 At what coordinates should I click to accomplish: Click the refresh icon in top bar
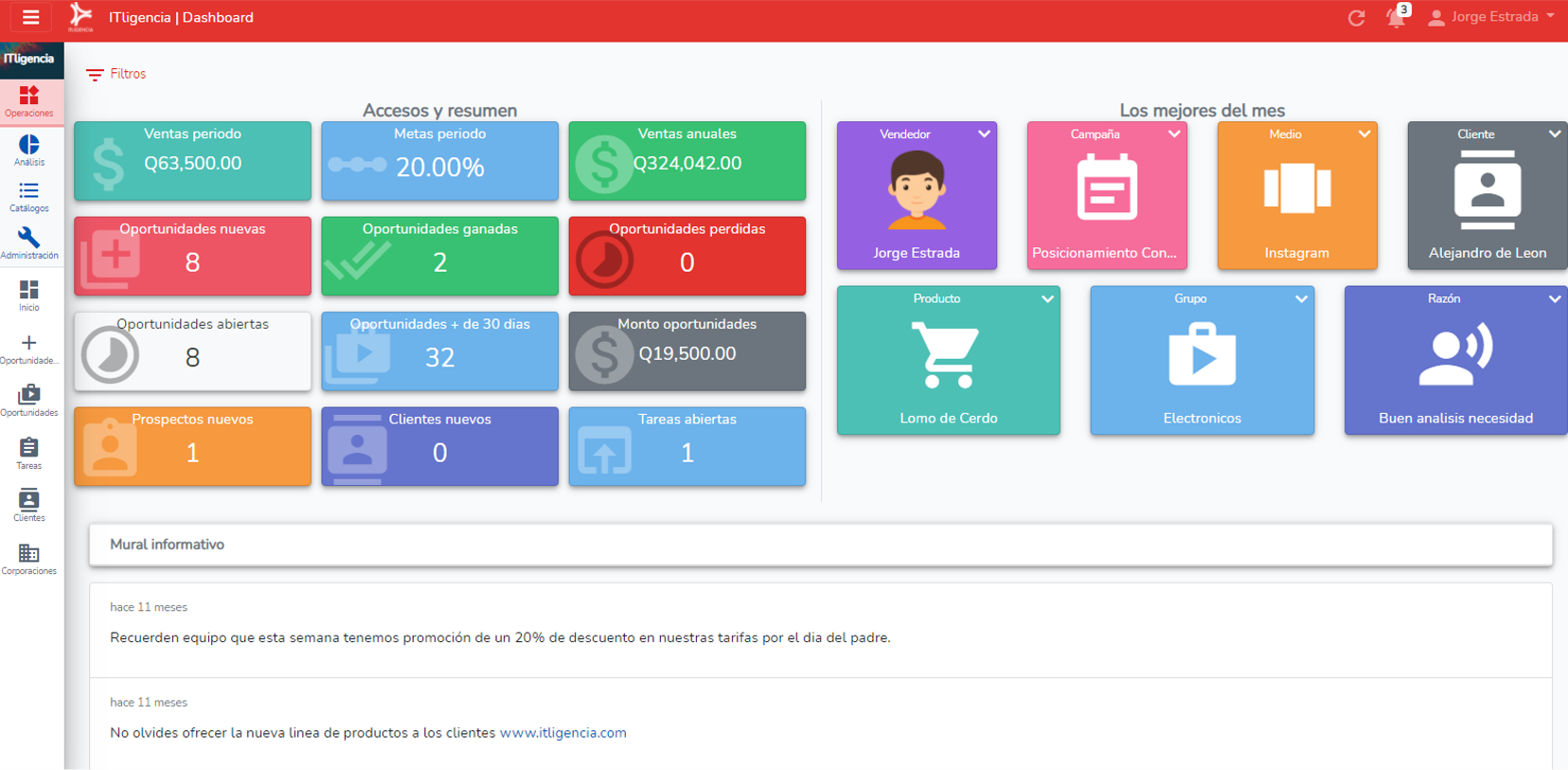tap(1356, 18)
